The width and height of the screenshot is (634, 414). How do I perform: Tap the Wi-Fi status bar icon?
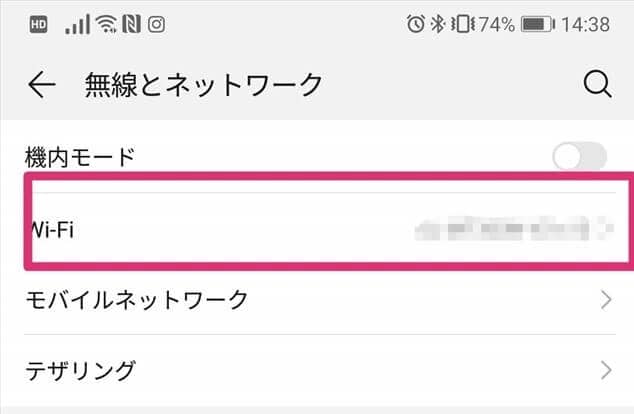point(105,24)
